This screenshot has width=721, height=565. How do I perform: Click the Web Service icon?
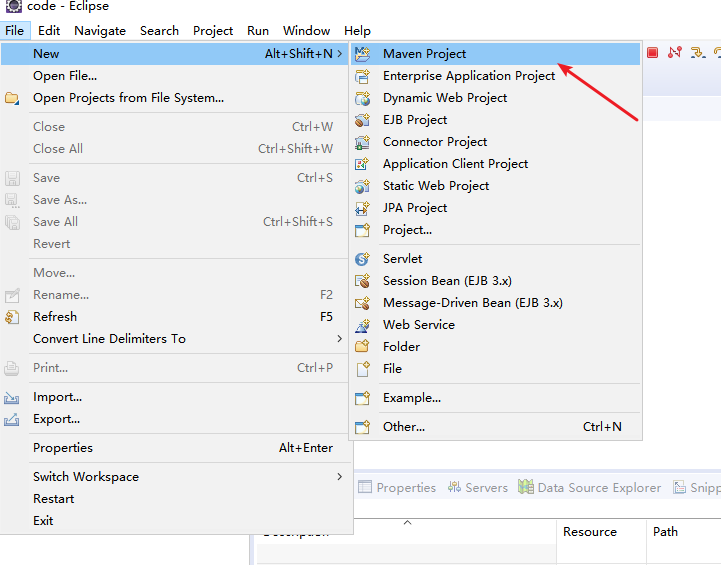click(362, 325)
